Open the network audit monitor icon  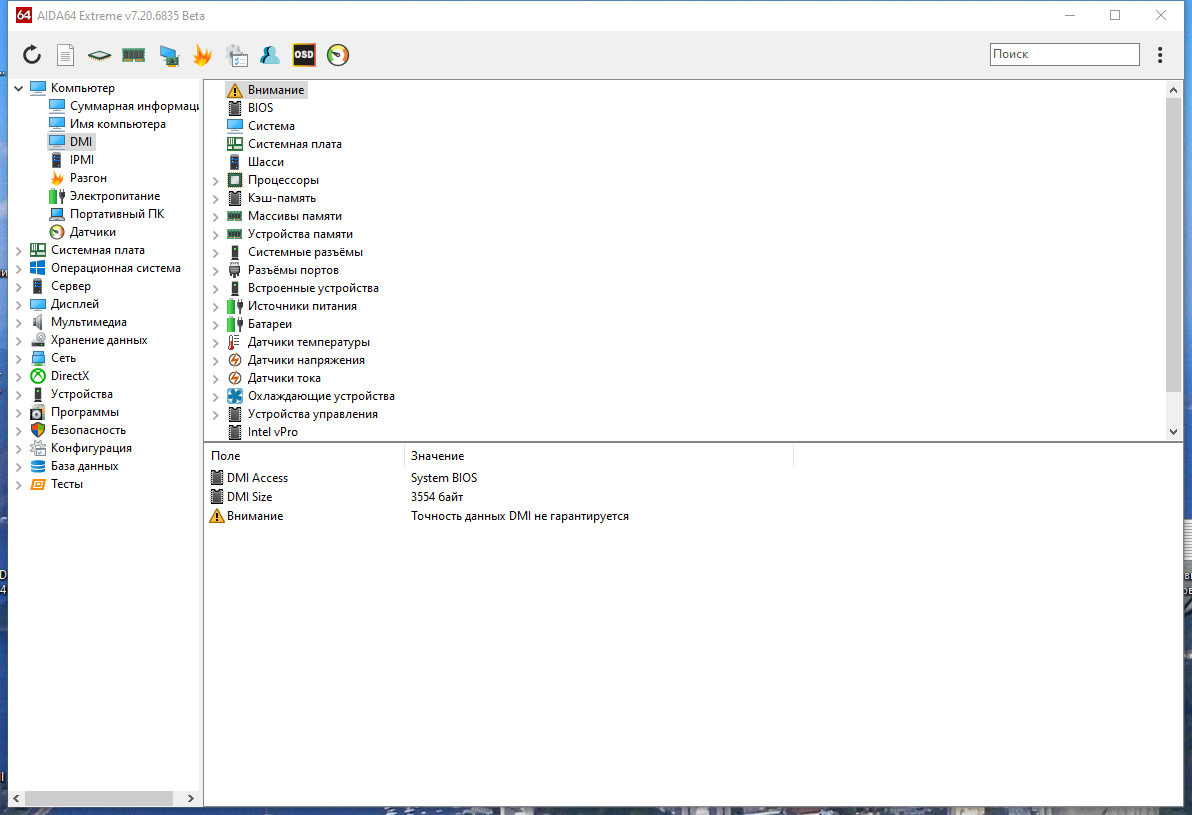point(169,55)
